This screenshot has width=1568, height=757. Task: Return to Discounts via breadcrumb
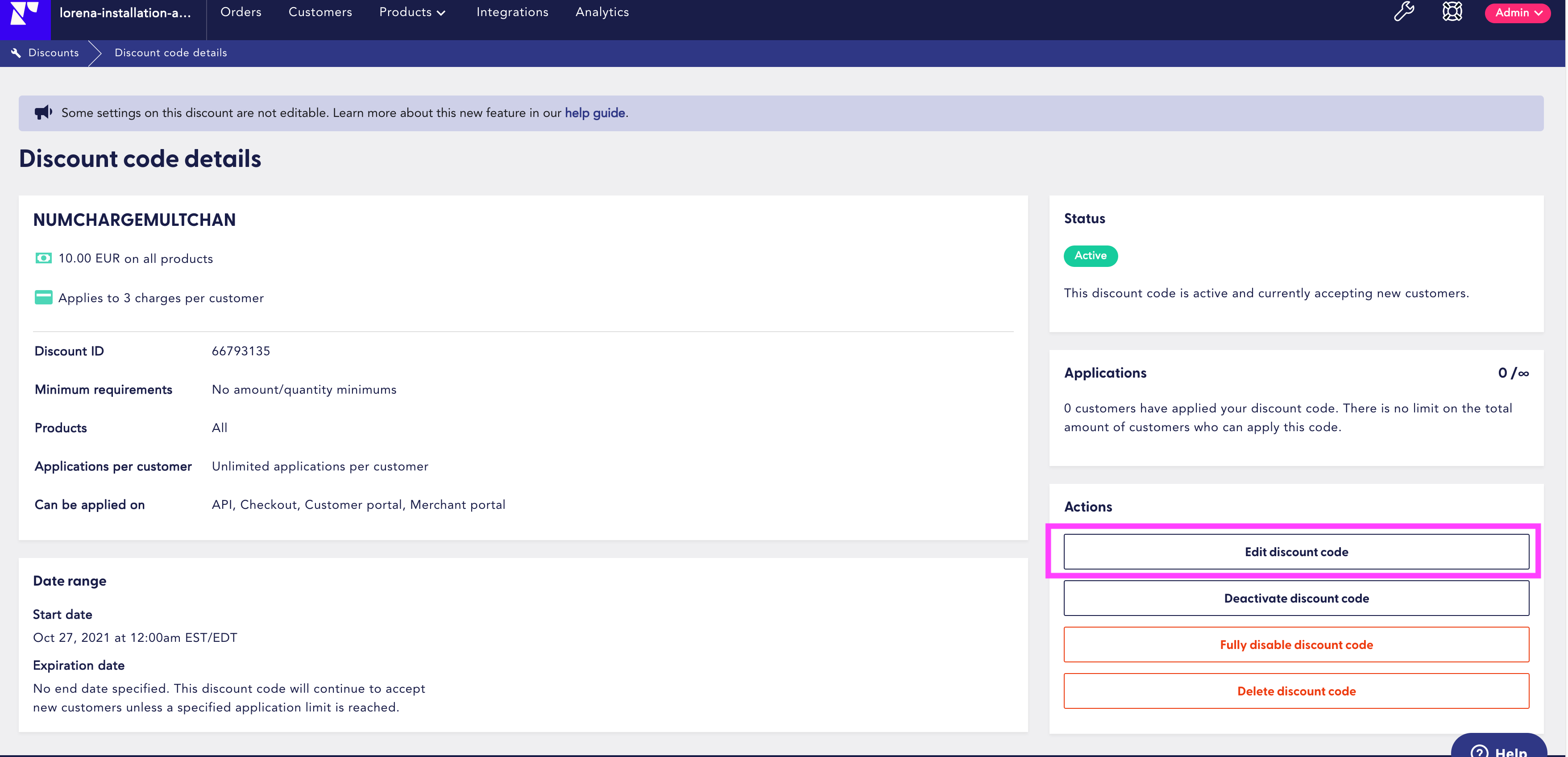pos(54,53)
